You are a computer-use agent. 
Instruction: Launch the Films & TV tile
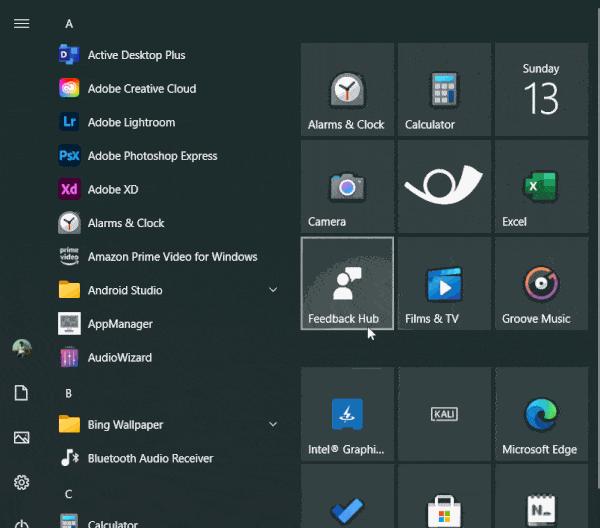(x=444, y=284)
